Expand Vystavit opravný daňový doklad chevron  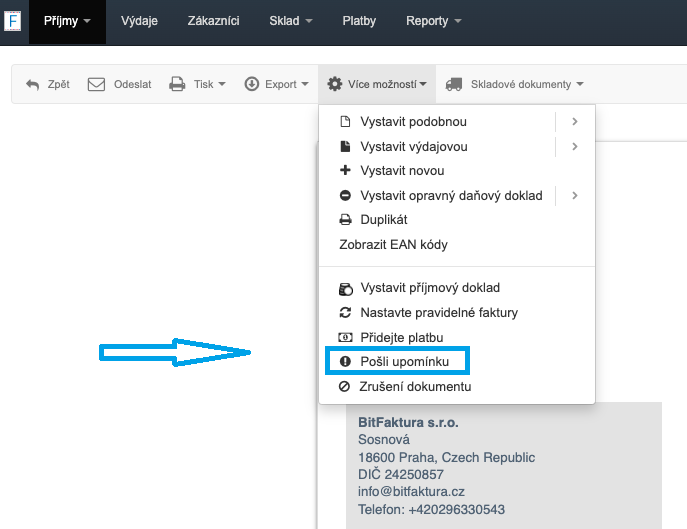(x=575, y=195)
